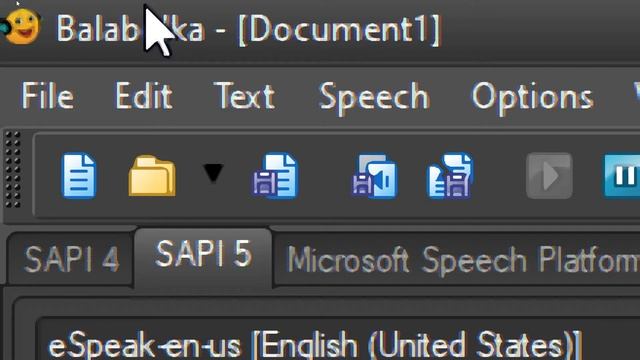Image resolution: width=640 pixels, height=360 pixels.
Task: Click the Split and convert to audio icon
Action: tap(450, 176)
